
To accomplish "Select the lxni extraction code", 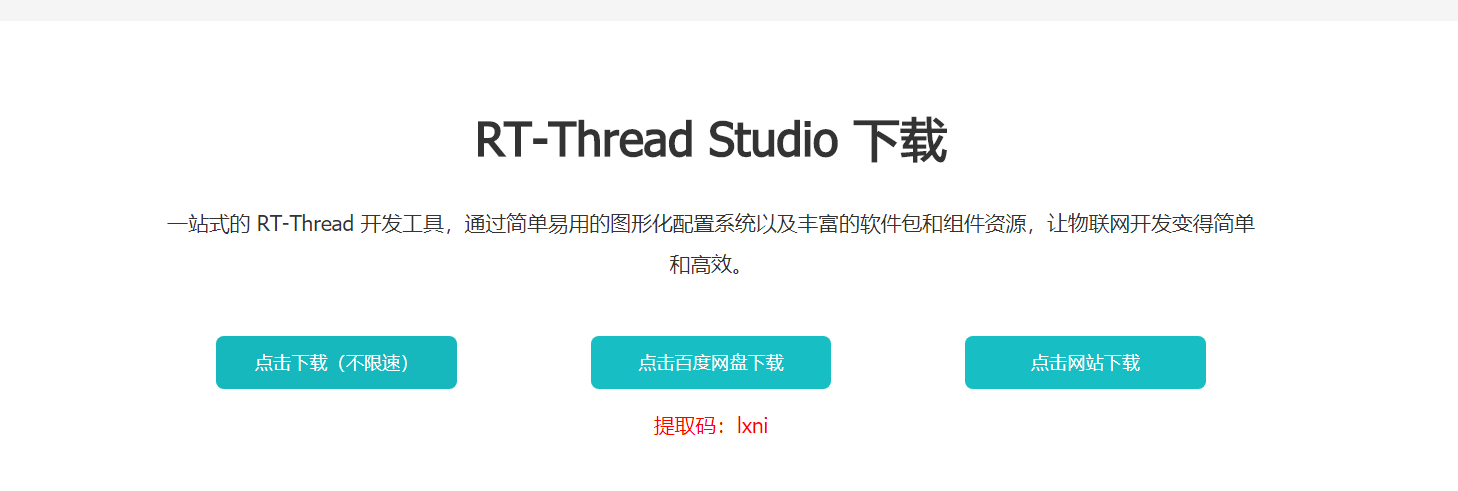I will [x=753, y=426].
